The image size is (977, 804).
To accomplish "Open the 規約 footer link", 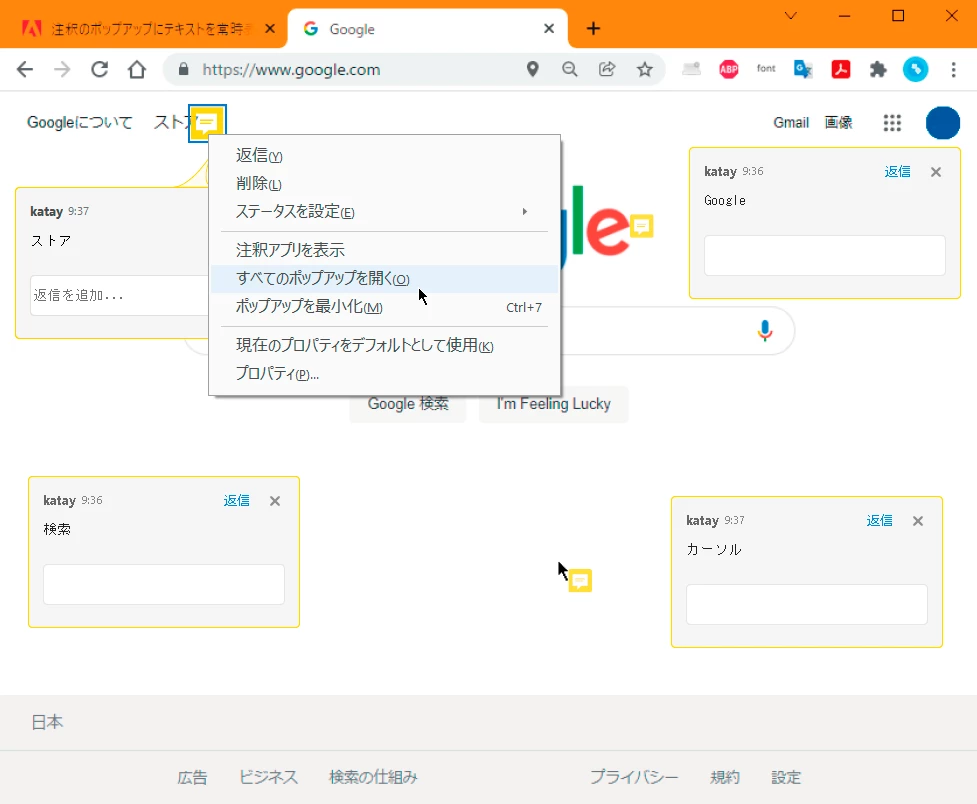I will [x=725, y=778].
